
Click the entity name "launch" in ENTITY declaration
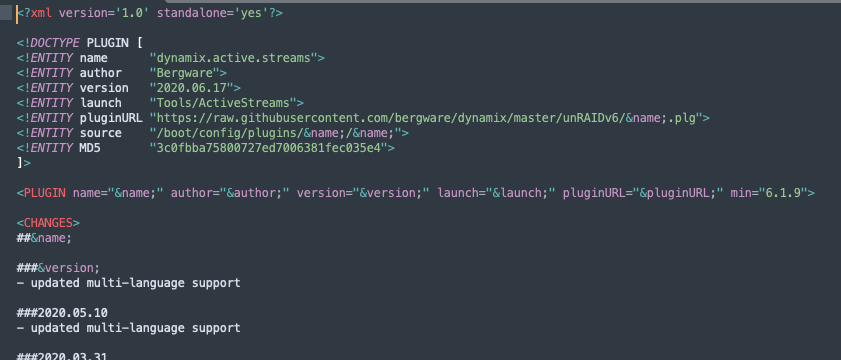(100, 103)
